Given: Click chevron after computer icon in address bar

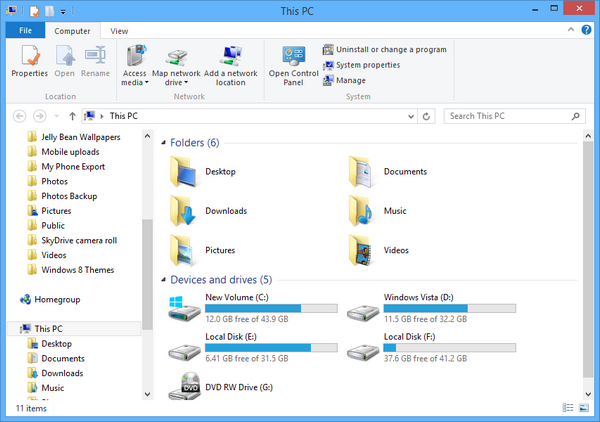Looking at the screenshot, I should pyautogui.click(x=102, y=116).
